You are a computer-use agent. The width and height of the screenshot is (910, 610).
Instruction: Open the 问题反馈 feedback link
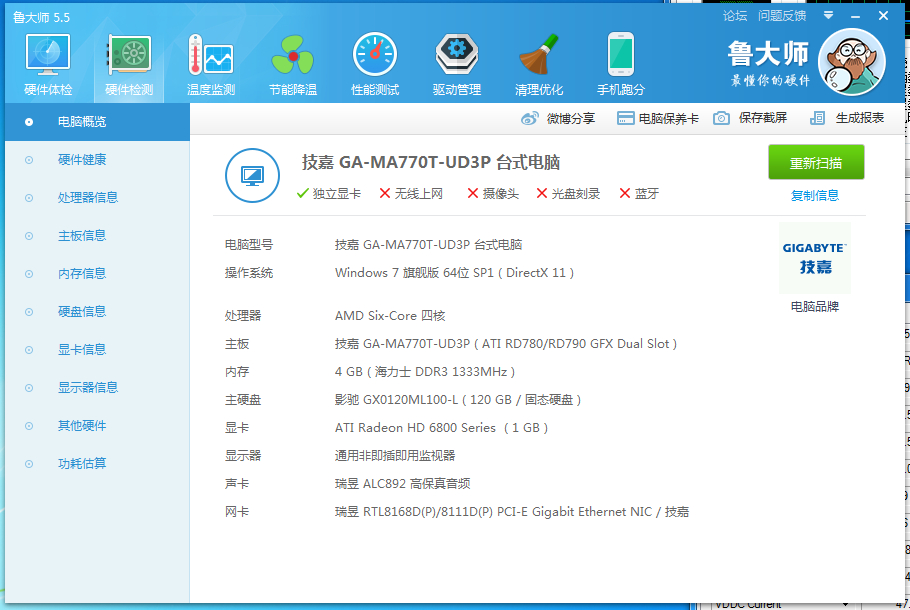[782, 16]
